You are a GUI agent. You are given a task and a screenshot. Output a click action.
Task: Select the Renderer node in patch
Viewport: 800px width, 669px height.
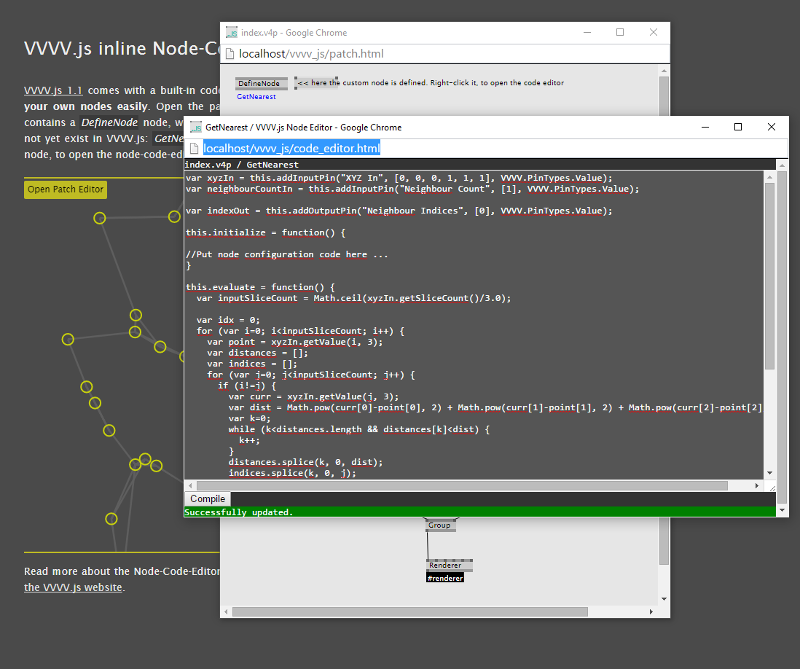tap(449, 565)
